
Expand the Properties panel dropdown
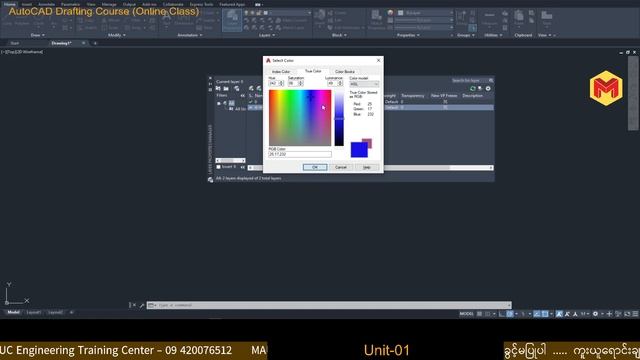click(408, 35)
